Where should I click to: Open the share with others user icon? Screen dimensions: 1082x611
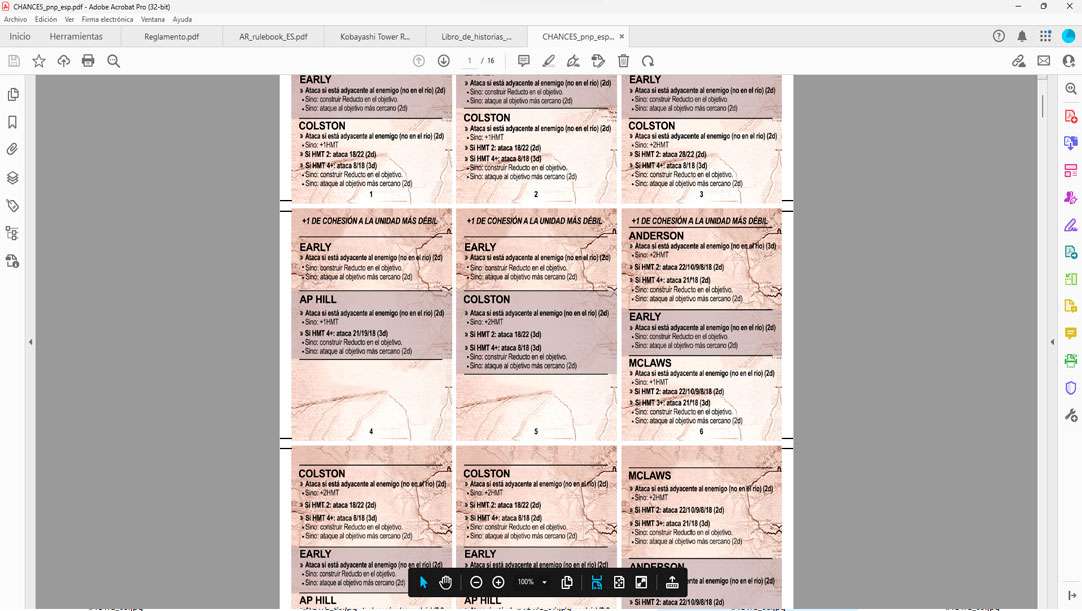point(1069,61)
